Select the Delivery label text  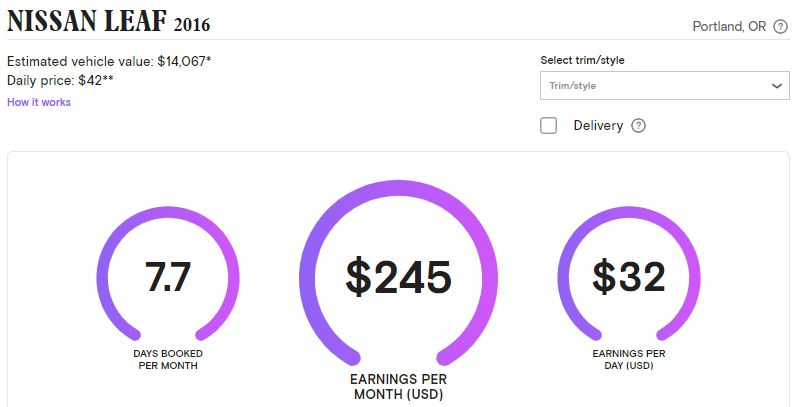point(598,125)
